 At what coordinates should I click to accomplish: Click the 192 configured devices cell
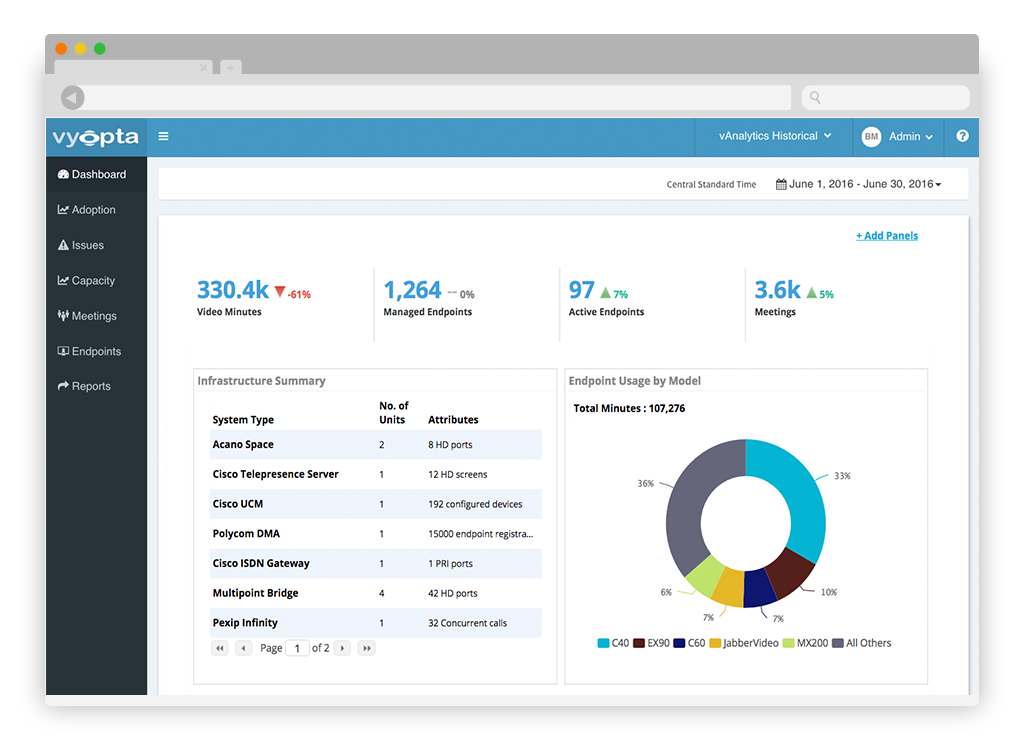(475, 504)
